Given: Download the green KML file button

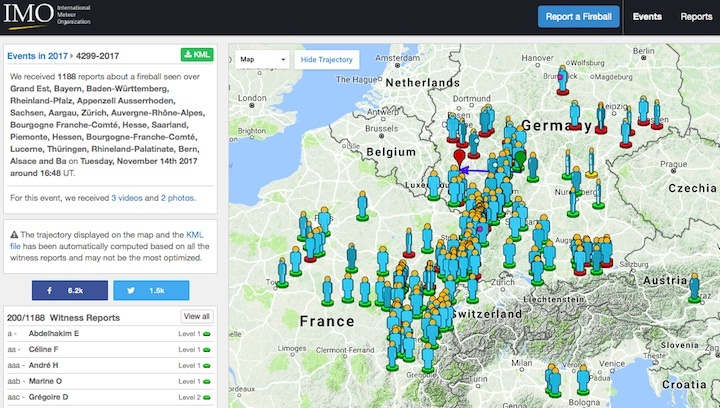Looking at the screenshot, I should click(x=196, y=54).
